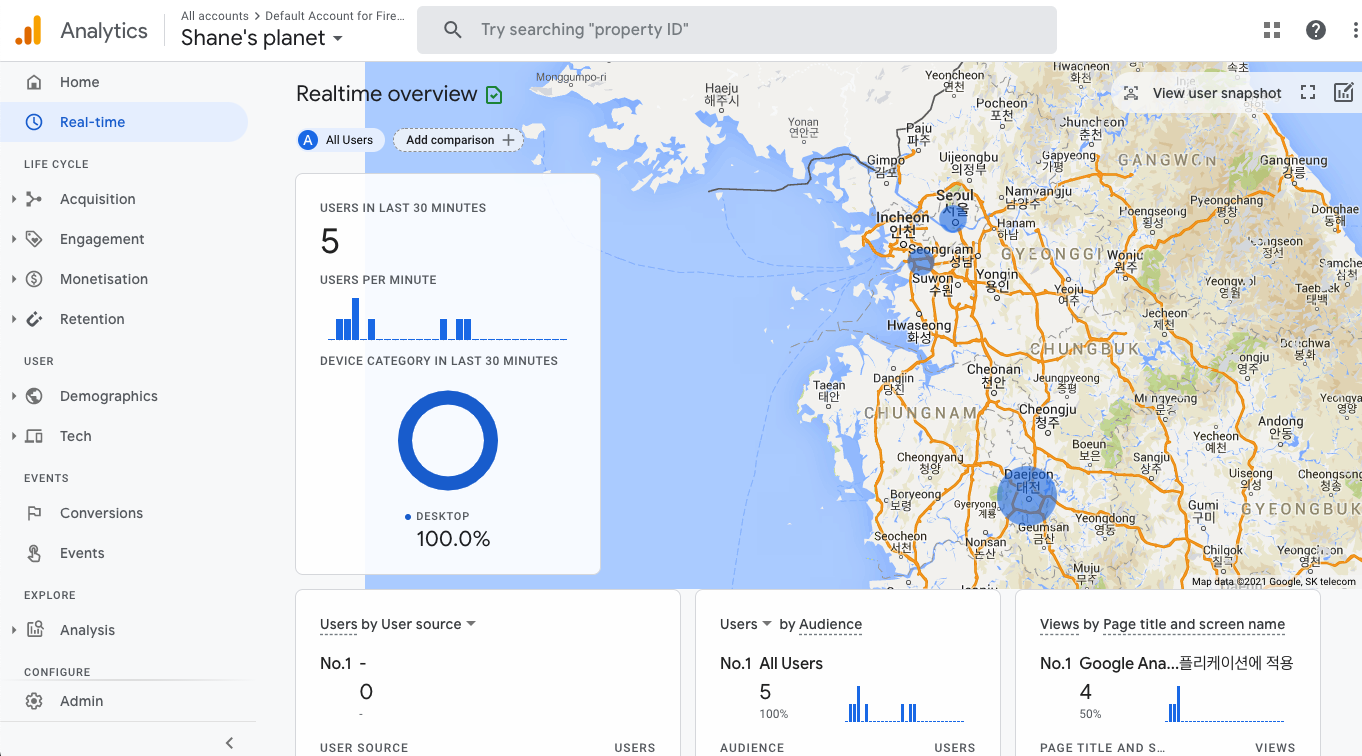Click the Daejeon user bubble on the map
The height and width of the screenshot is (756, 1362).
click(x=1027, y=496)
